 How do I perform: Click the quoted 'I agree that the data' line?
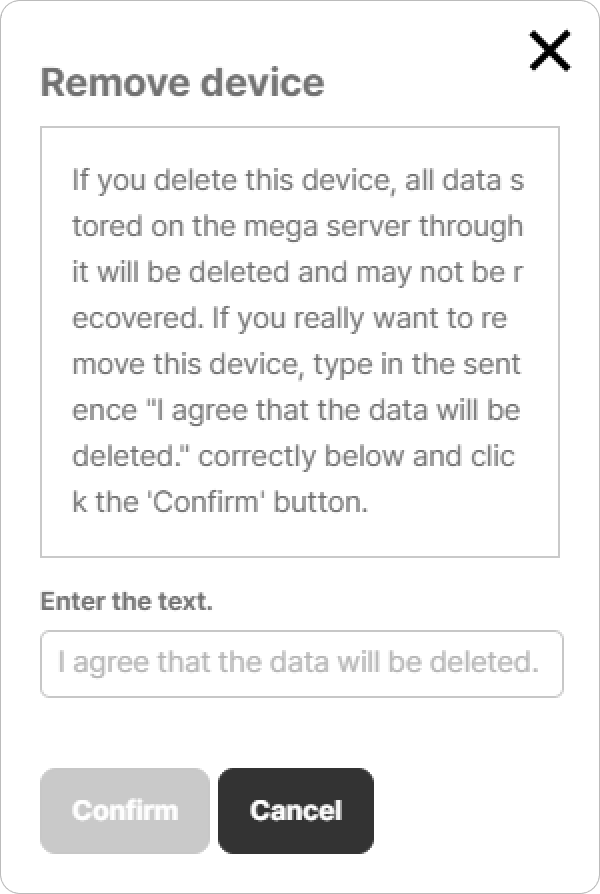click(296, 410)
